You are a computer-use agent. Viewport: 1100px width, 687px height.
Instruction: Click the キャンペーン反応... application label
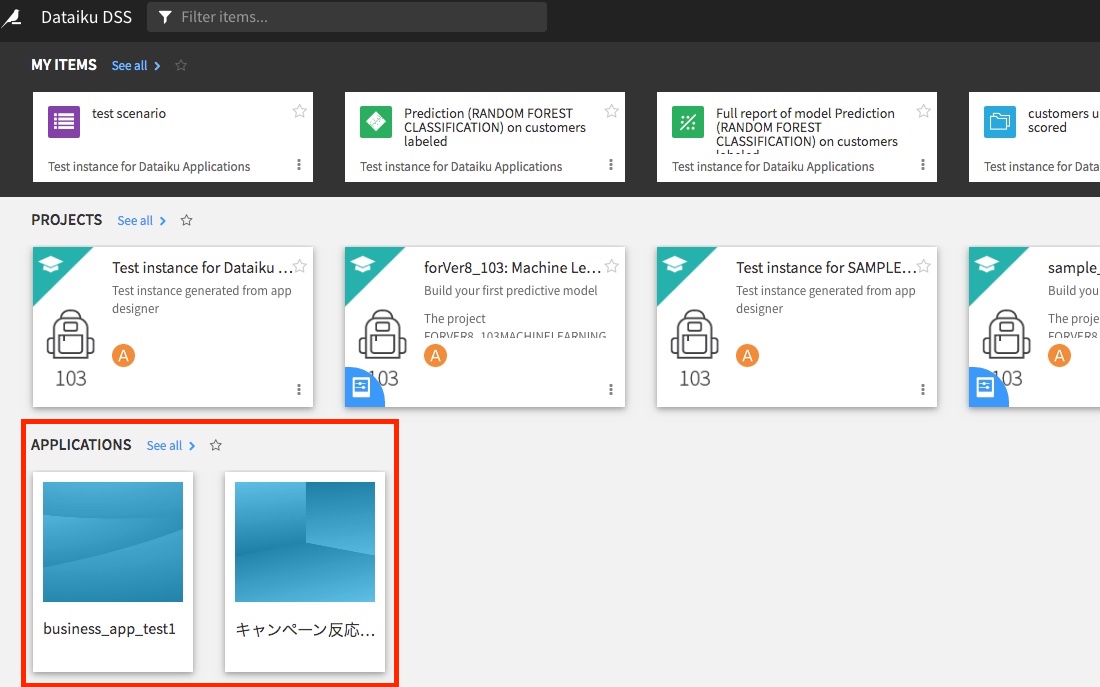tap(305, 629)
